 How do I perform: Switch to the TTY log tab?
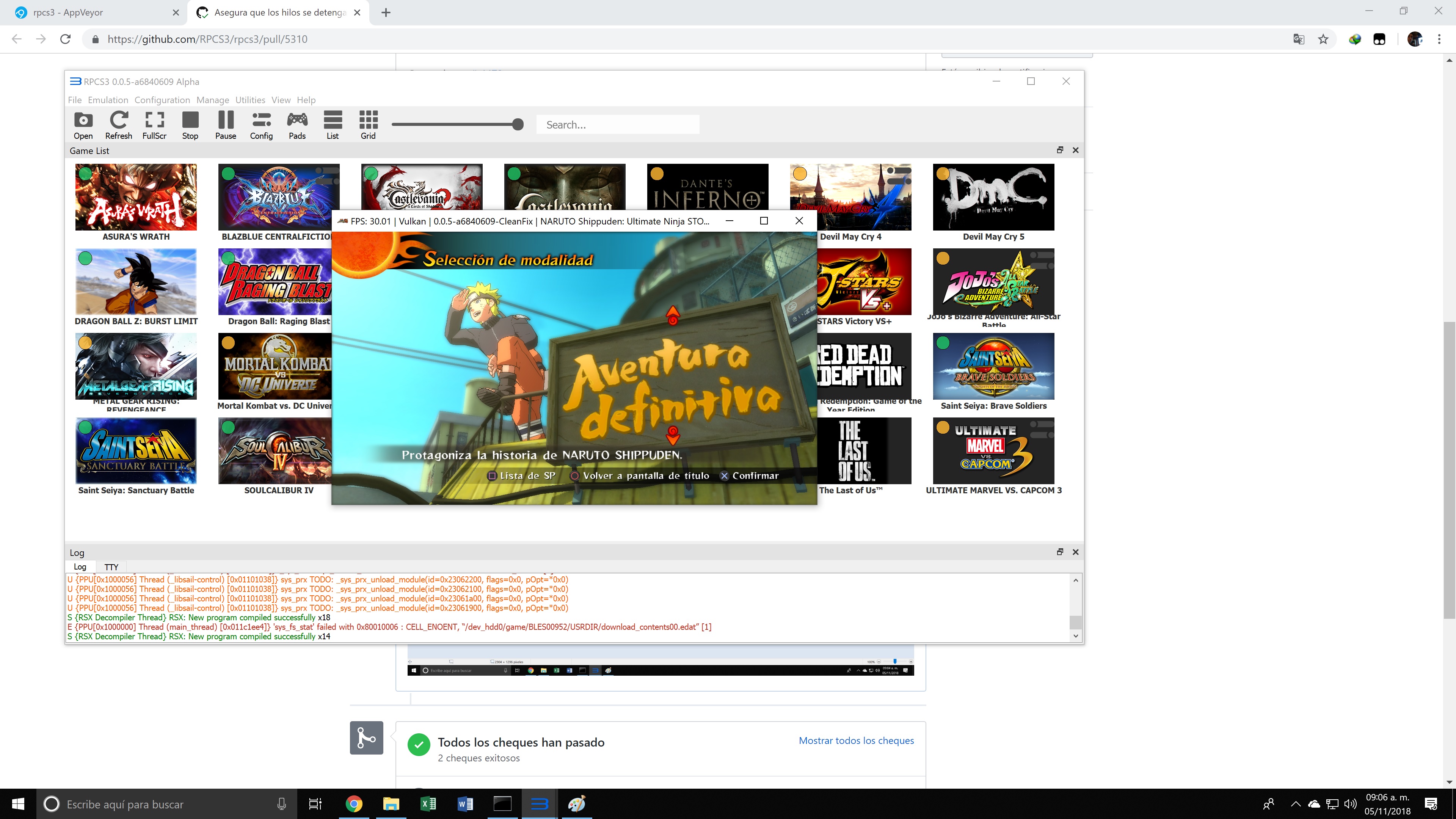111,567
